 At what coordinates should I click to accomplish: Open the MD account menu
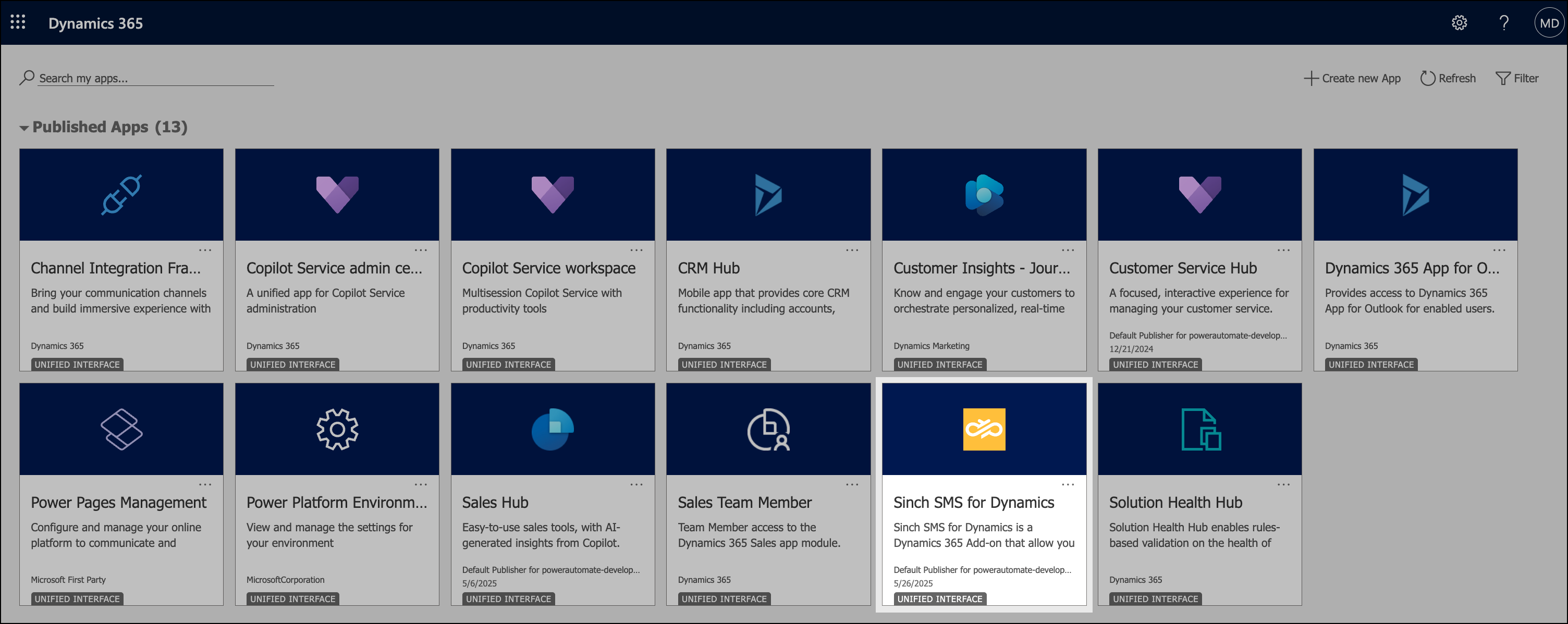pyautogui.click(x=1549, y=23)
